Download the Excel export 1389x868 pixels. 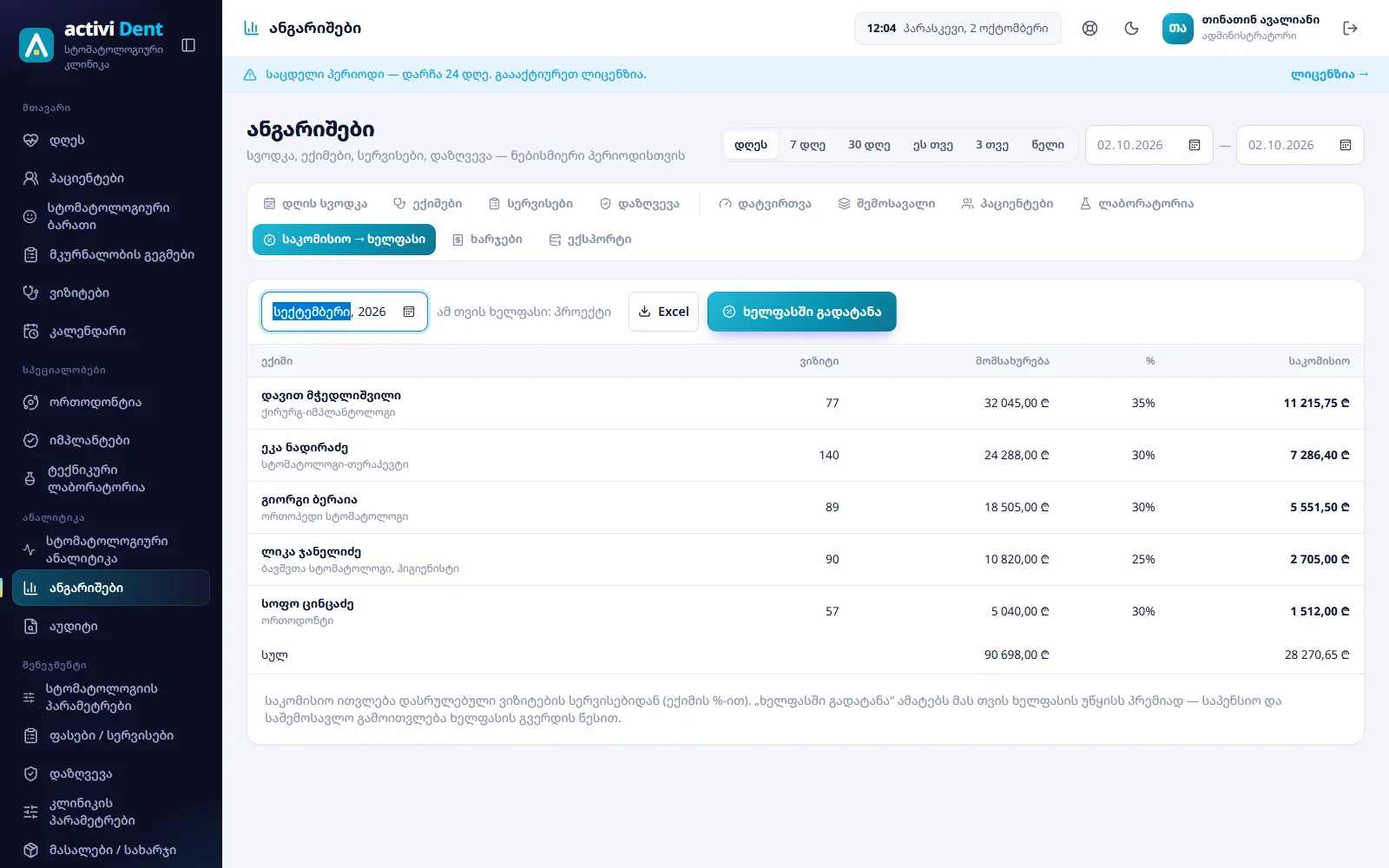pyautogui.click(x=664, y=312)
